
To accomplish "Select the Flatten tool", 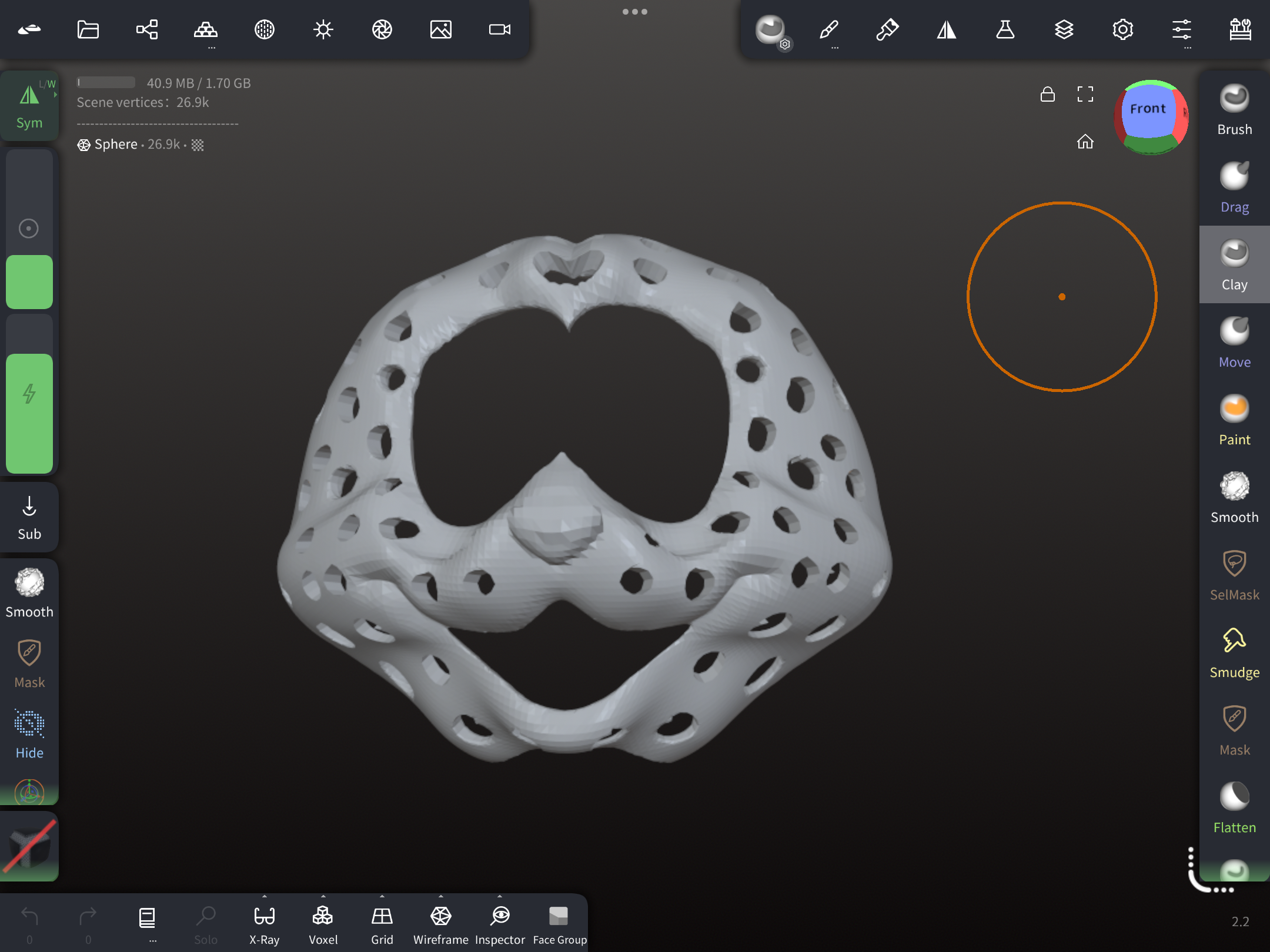I will coord(1234,807).
